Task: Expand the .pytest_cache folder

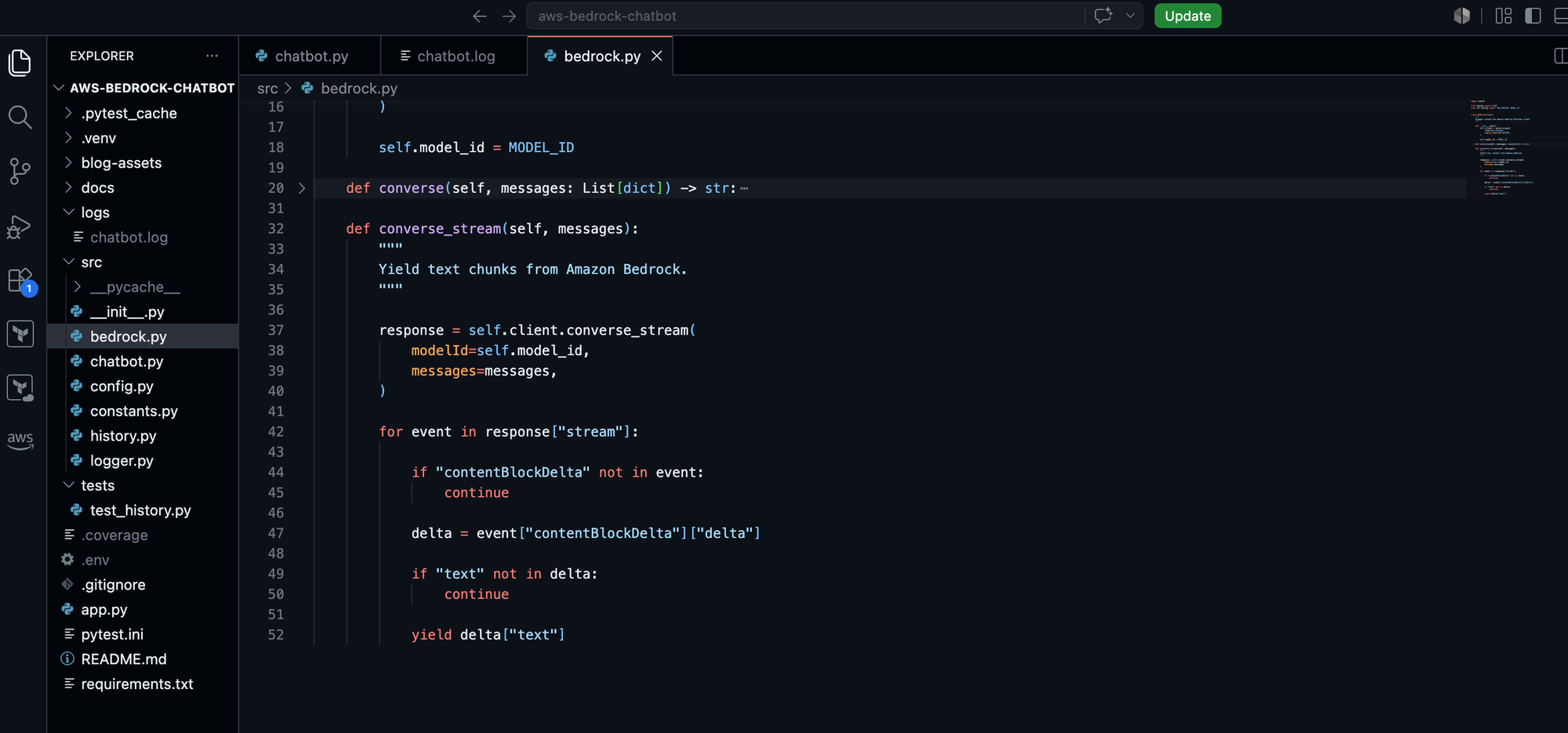Action: (68, 113)
